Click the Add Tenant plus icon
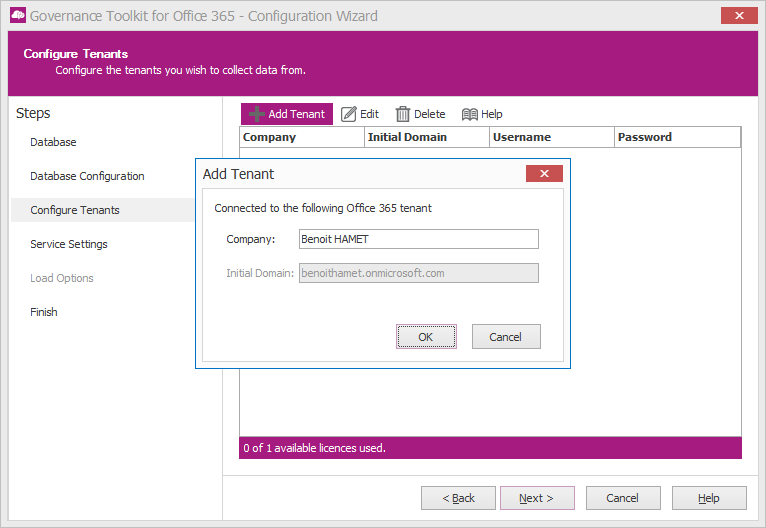Image resolution: width=766 pixels, height=528 pixels. (257, 114)
